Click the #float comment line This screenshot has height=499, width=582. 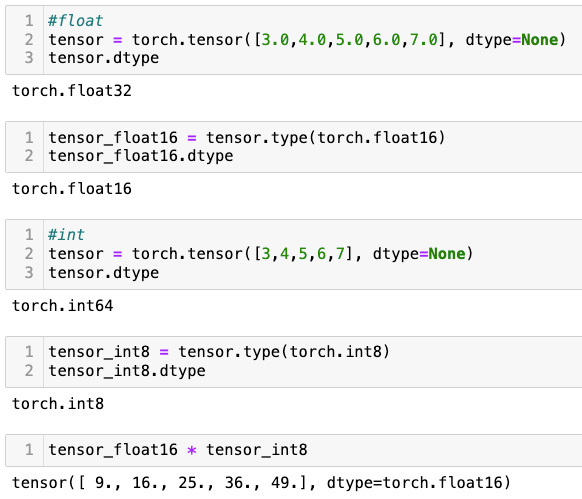(75, 21)
